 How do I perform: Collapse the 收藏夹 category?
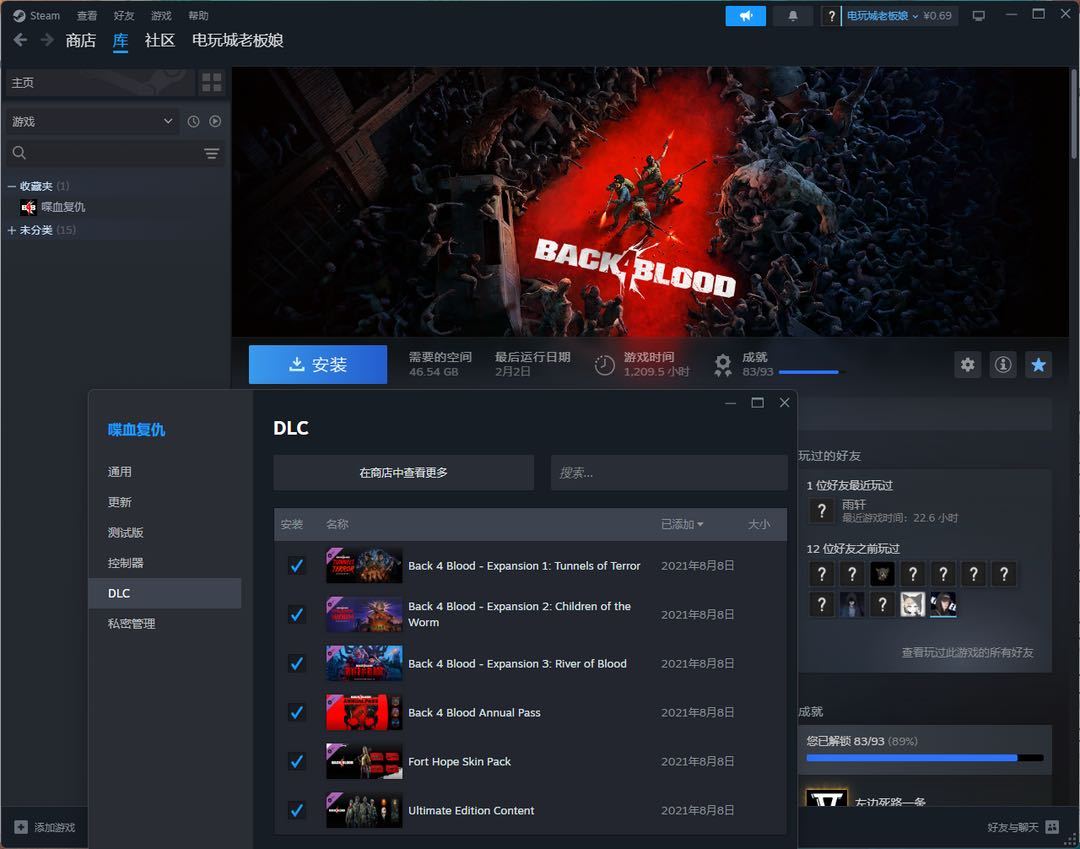[x=12, y=186]
